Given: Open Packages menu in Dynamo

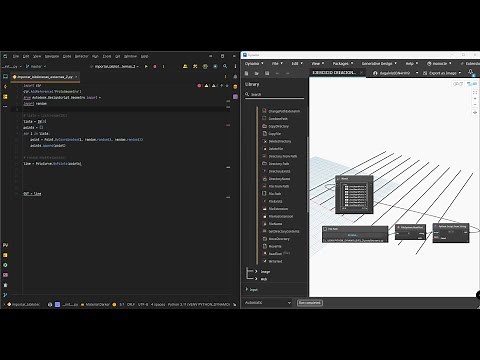Looking at the screenshot, I should point(343,63).
